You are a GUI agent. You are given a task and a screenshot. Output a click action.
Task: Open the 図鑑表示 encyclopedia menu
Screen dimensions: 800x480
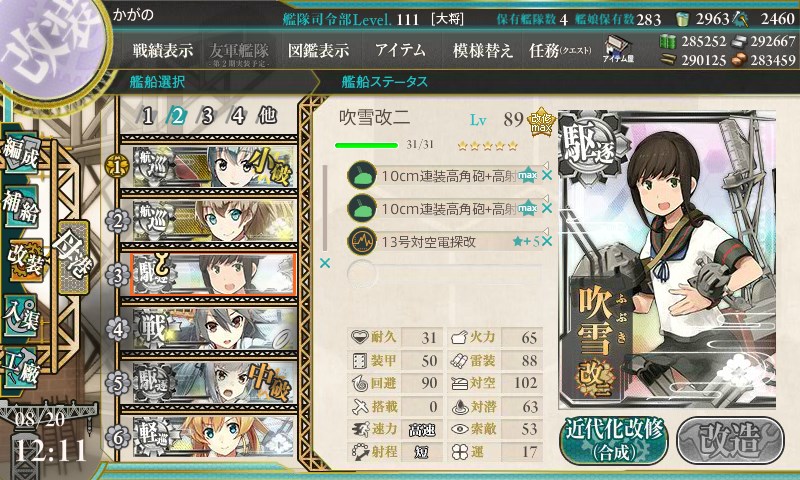tap(319, 50)
